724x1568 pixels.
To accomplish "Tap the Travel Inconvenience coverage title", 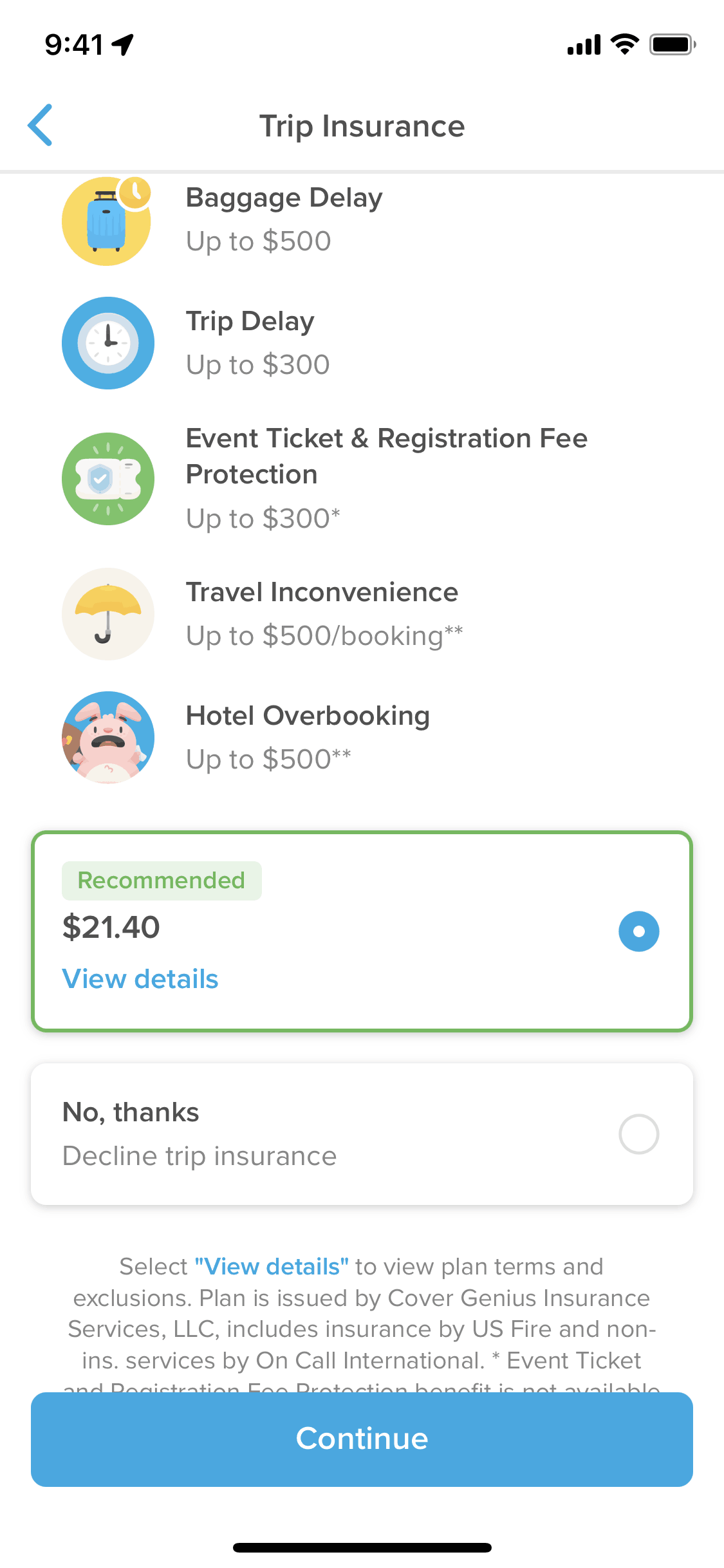I will tap(322, 592).
